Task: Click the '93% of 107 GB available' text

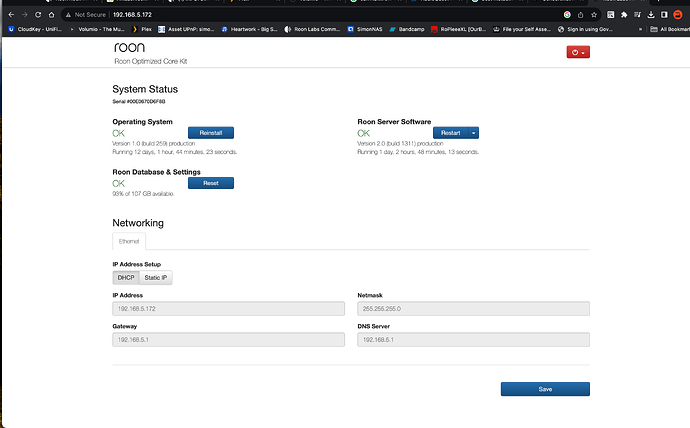Action: click(x=143, y=194)
